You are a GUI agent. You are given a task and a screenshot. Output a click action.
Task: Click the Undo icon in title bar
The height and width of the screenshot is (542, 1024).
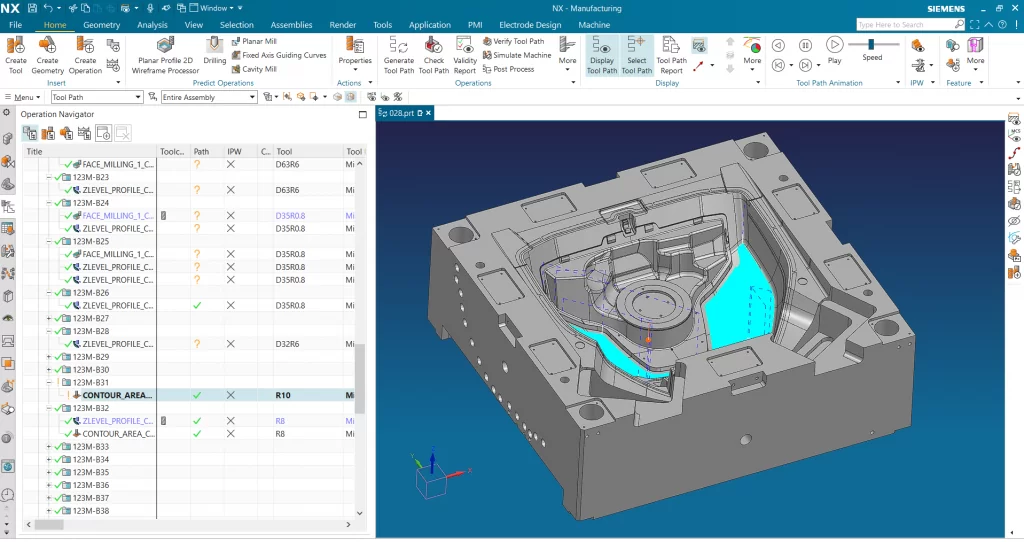(x=48, y=8)
